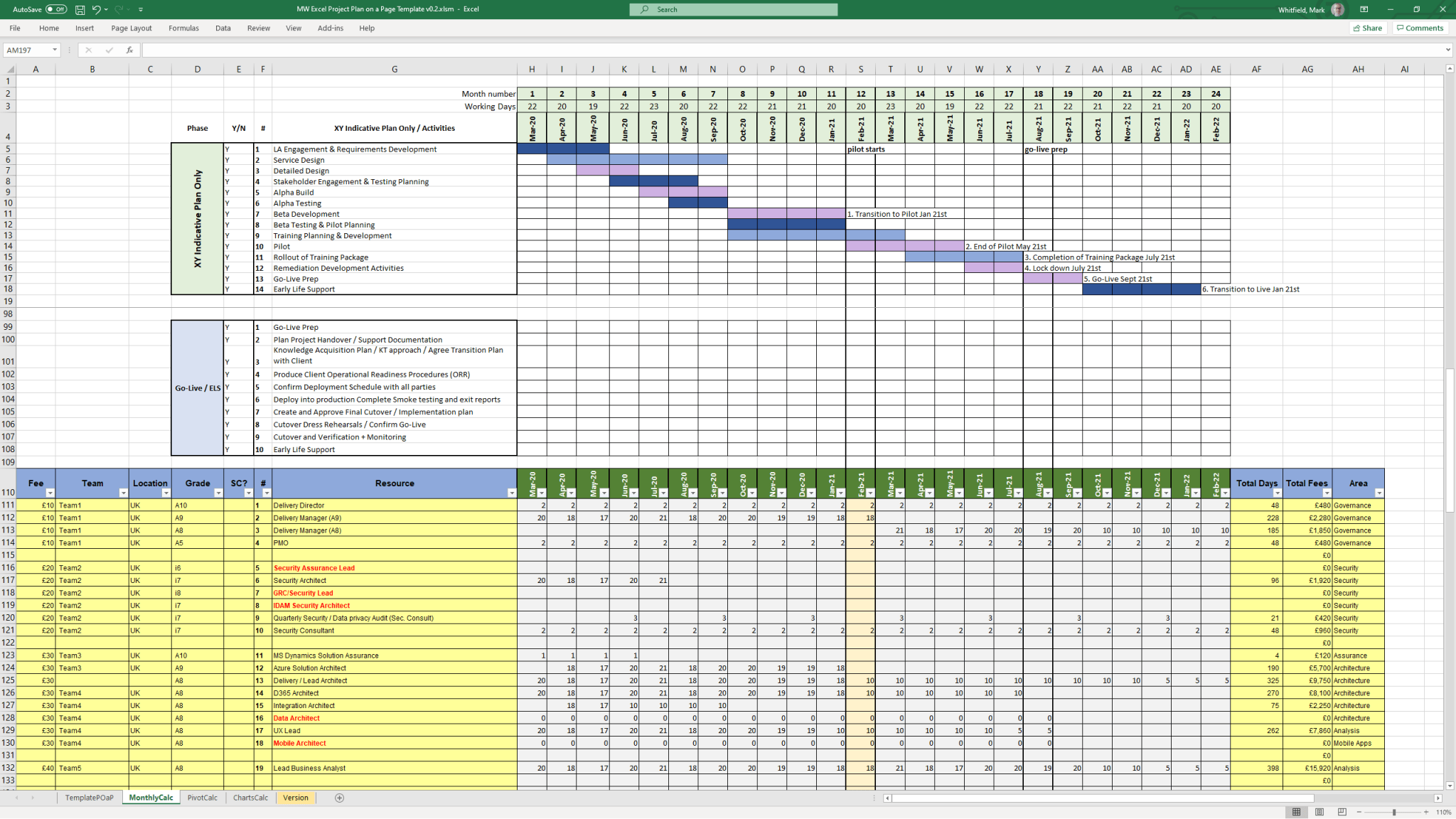Click inside the Search box at the top
1456x819 pixels.
coord(734,9)
